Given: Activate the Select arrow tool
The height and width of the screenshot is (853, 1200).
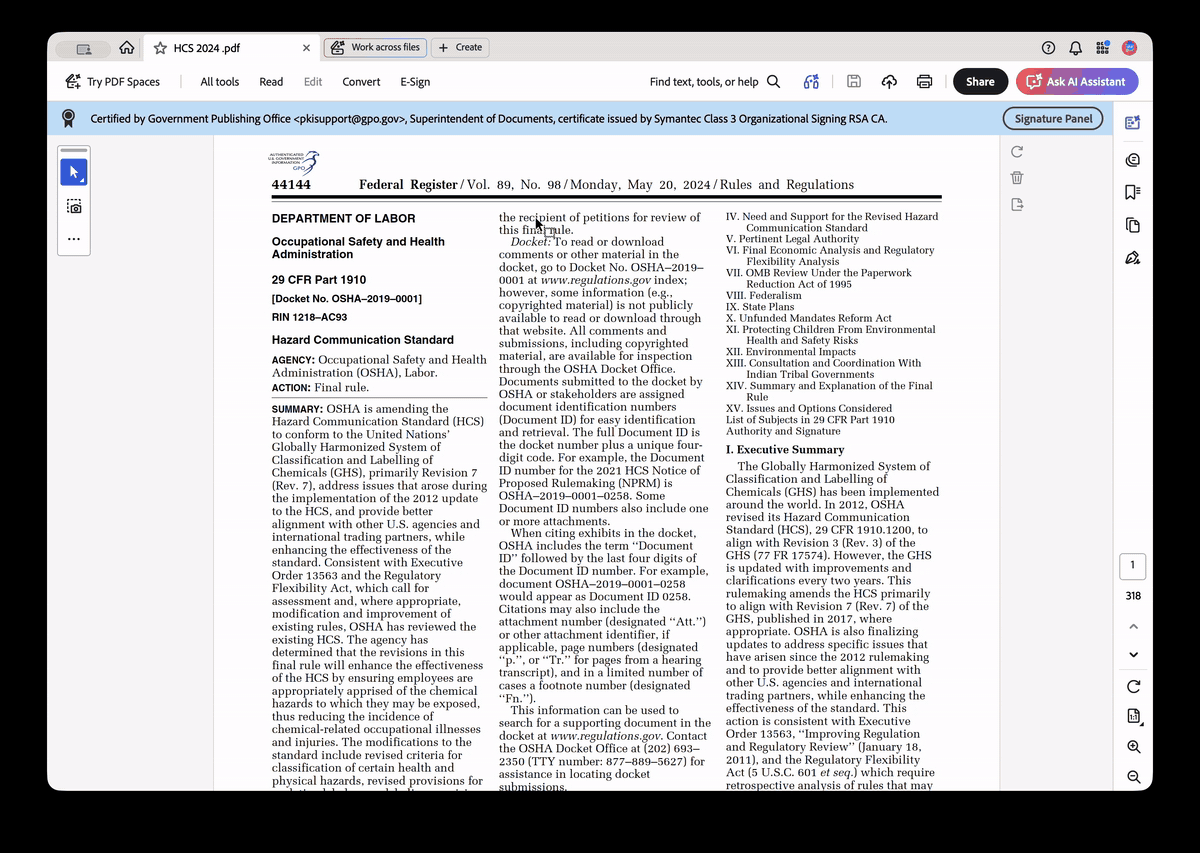Looking at the screenshot, I should [73, 172].
